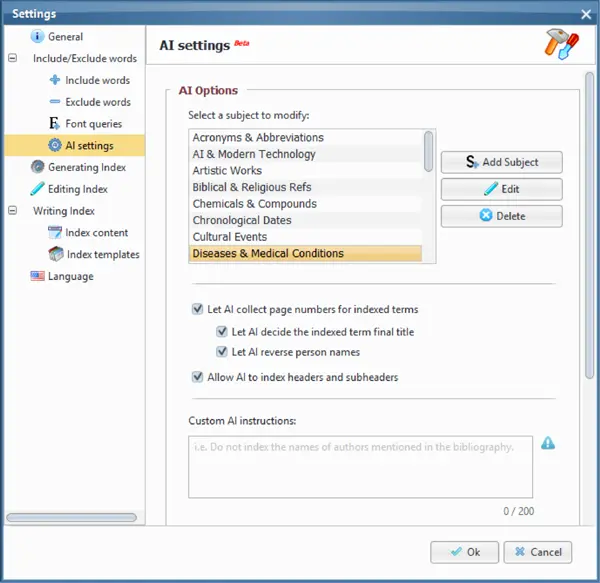Toggle Let AI reverse person names checkbox
The width and height of the screenshot is (600, 583).
(x=222, y=352)
